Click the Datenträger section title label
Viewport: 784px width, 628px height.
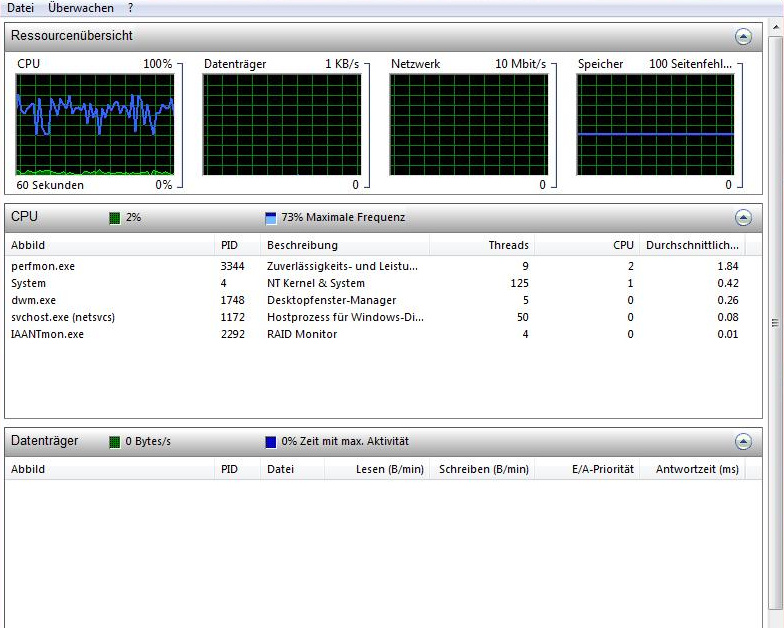44,440
